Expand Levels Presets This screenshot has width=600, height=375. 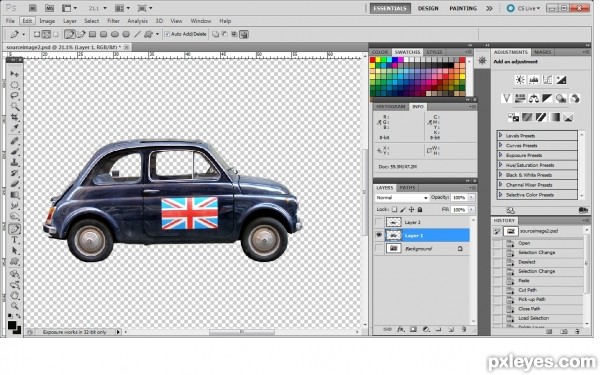[501, 135]
